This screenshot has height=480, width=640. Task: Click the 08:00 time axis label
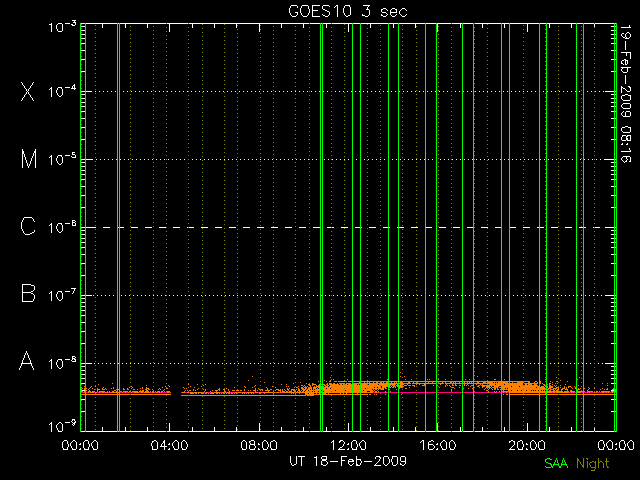pos(259,445)
